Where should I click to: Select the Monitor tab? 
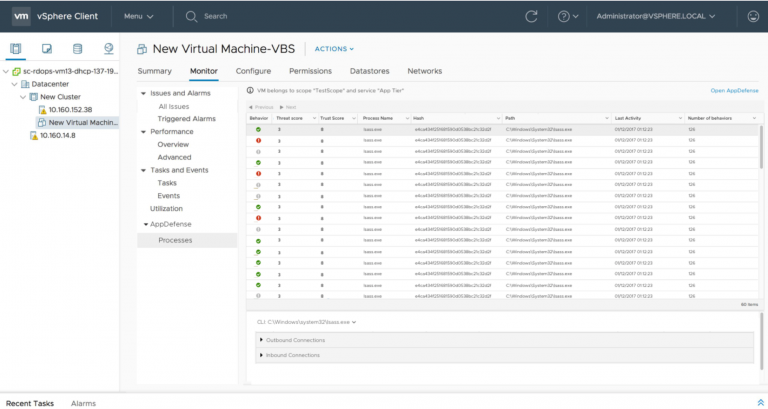[204, 71]
